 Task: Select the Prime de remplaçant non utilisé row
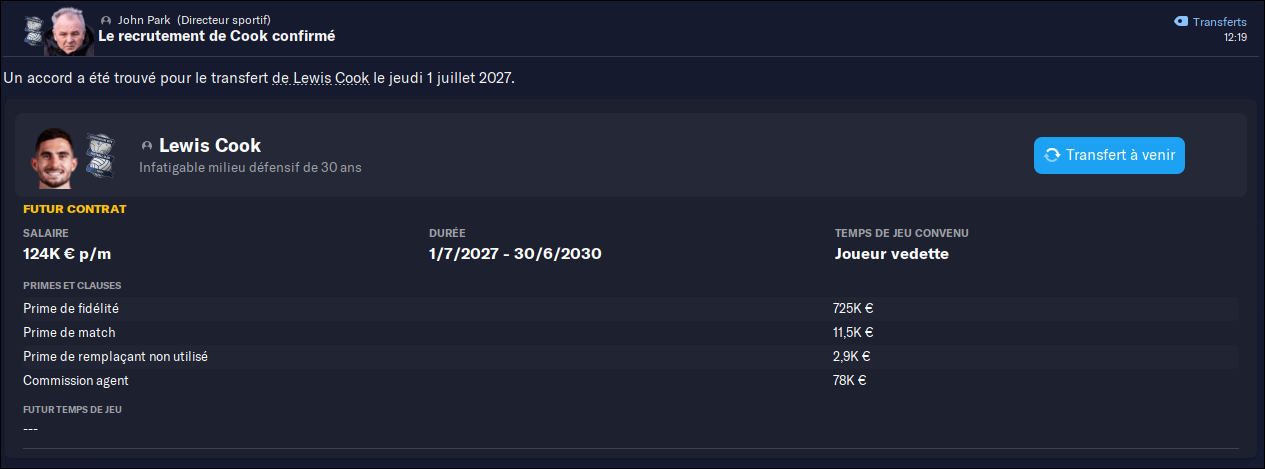pyautogui.click(x=630, y=357)
